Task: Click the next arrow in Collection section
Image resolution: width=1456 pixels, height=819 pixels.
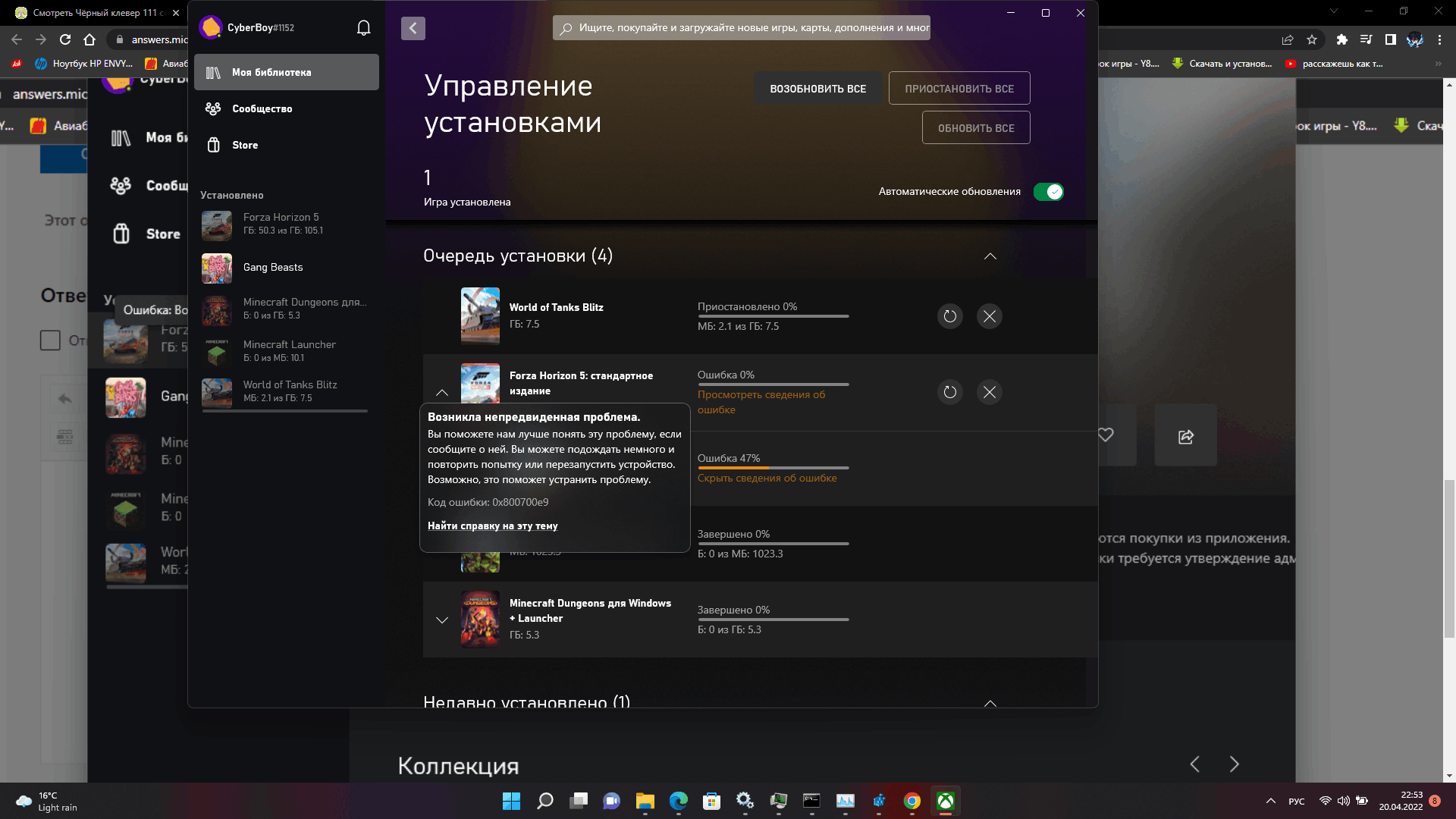Action: tap(1234, 764)
